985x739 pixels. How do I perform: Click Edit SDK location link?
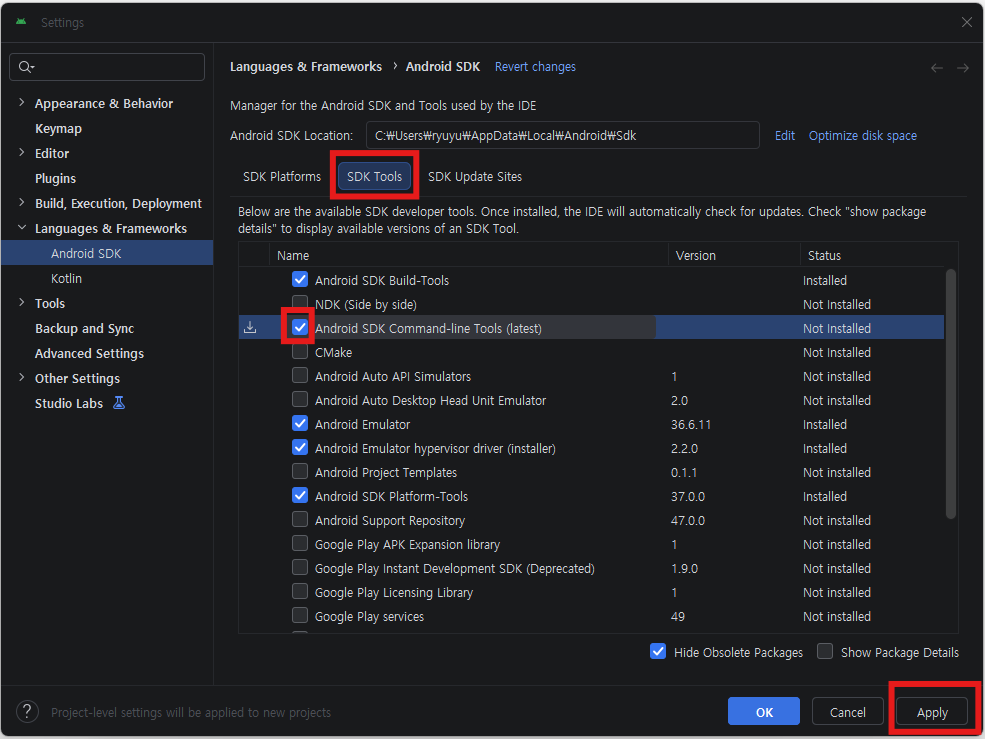click(785, 136)
